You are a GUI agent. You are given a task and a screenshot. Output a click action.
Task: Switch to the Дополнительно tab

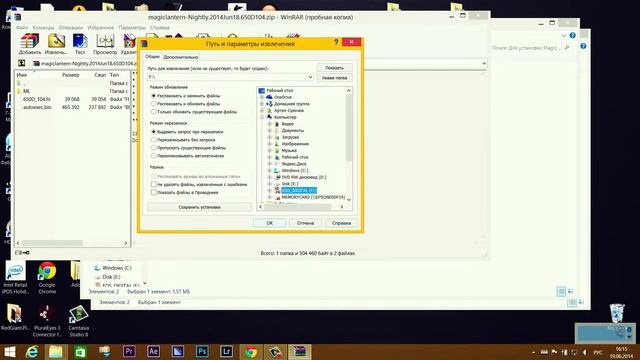pyautogui.click(x=180, y=57)
